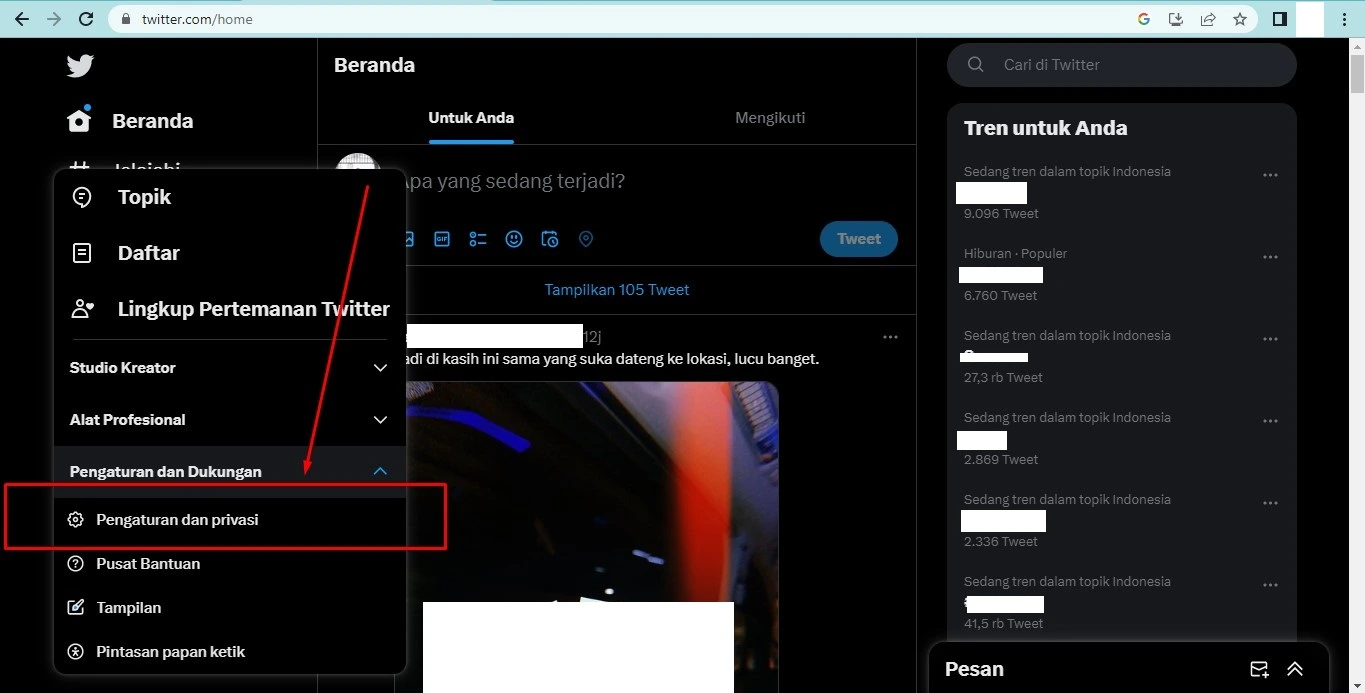This screenshot has width=1365, height=693.
Task: Bookmark this page with the star
Action: [1240, 19]
